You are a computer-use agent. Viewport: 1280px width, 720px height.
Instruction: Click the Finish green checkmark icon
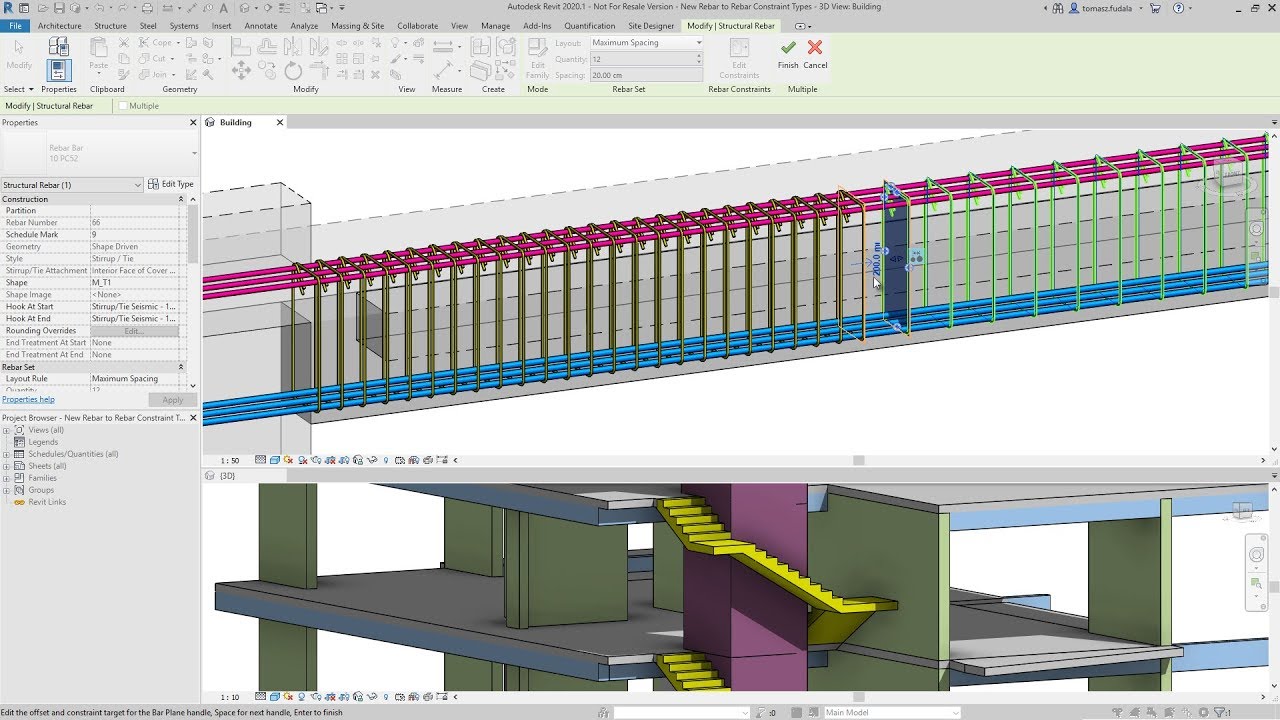(787, 48)
